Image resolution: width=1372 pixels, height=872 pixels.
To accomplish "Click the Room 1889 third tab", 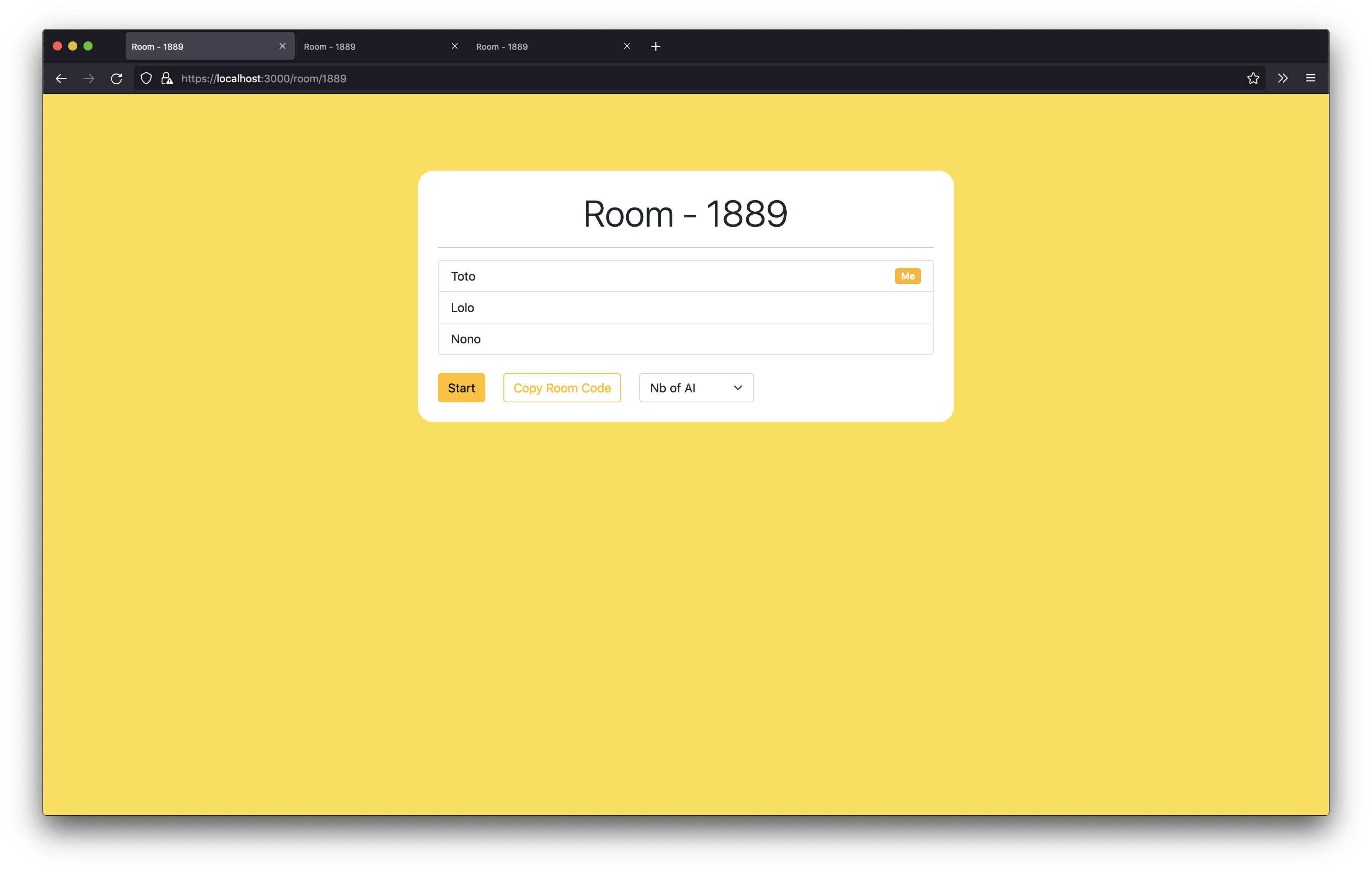I will (x=502, y=45).
